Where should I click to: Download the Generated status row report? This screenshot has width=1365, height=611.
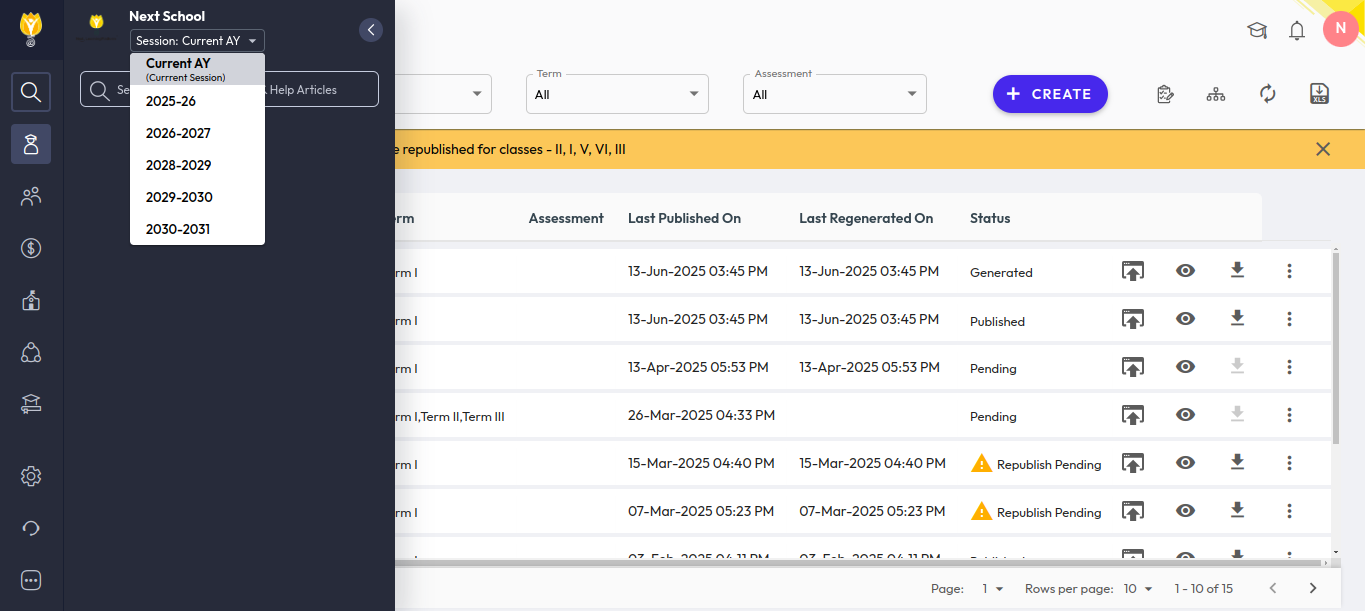coord(1237,271)
